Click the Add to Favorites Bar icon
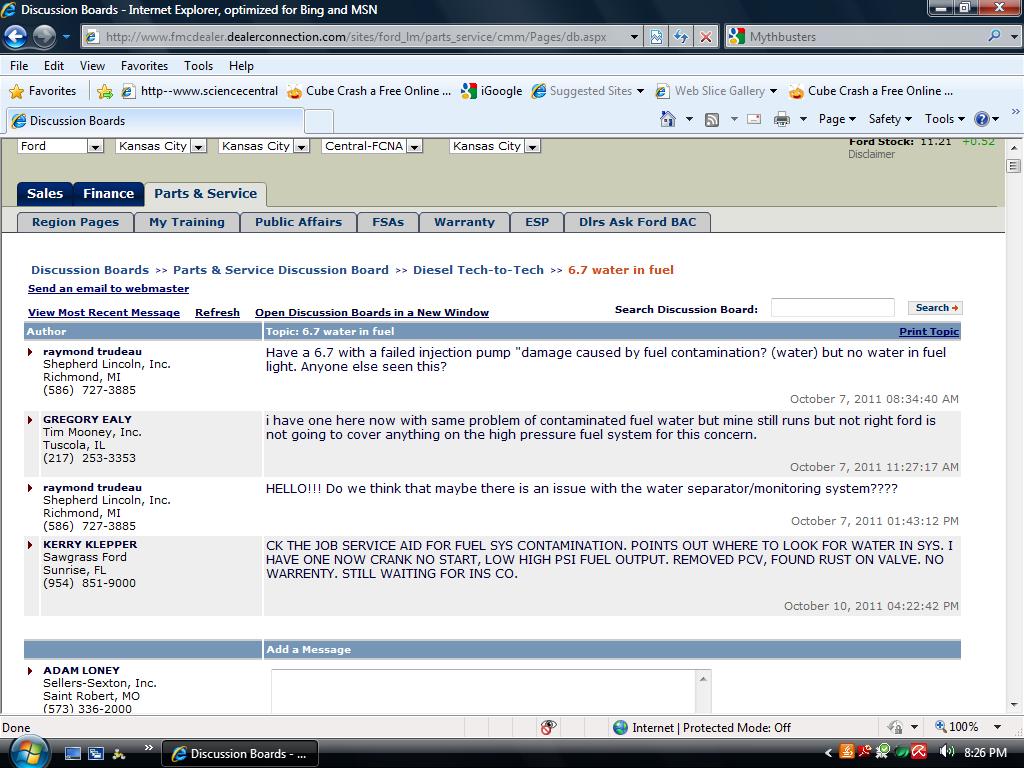This screenshot has width=1024, height=768. pyautogui.click(x=104, y=91)
